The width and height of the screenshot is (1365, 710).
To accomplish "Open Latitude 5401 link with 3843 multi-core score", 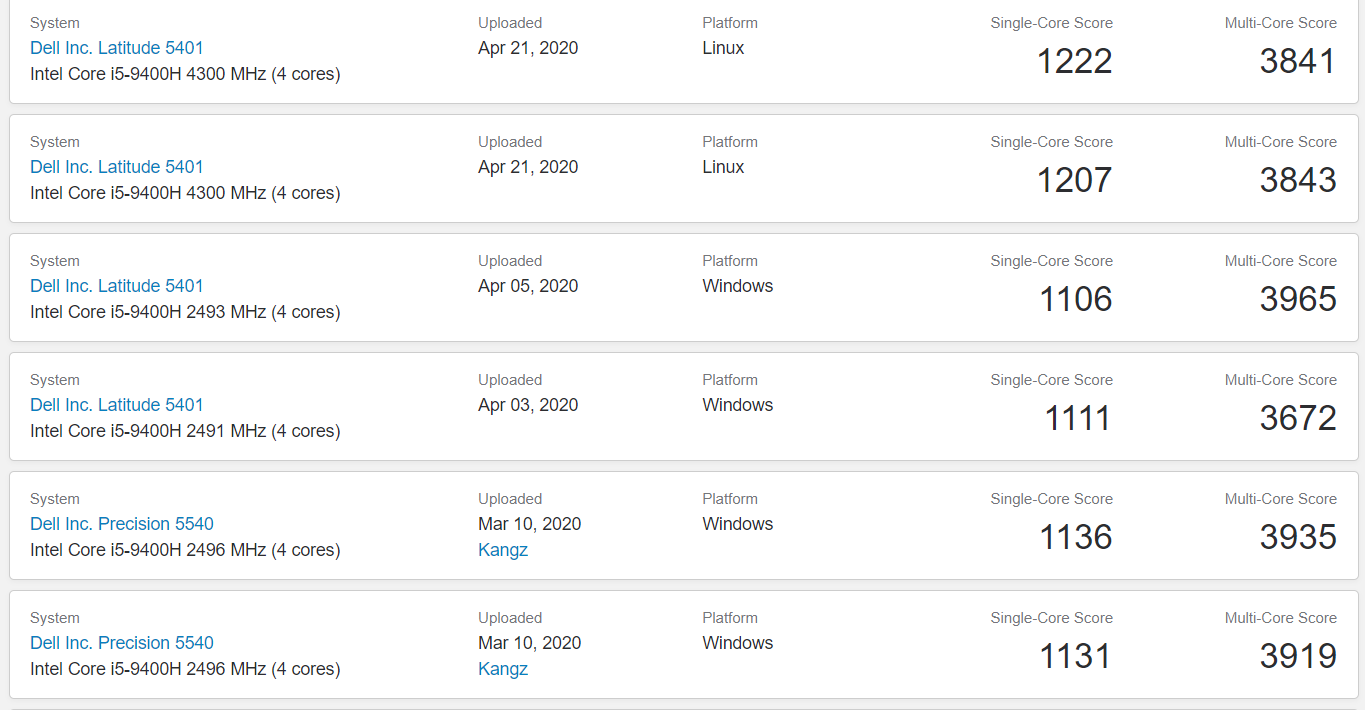I will (117, 167).
